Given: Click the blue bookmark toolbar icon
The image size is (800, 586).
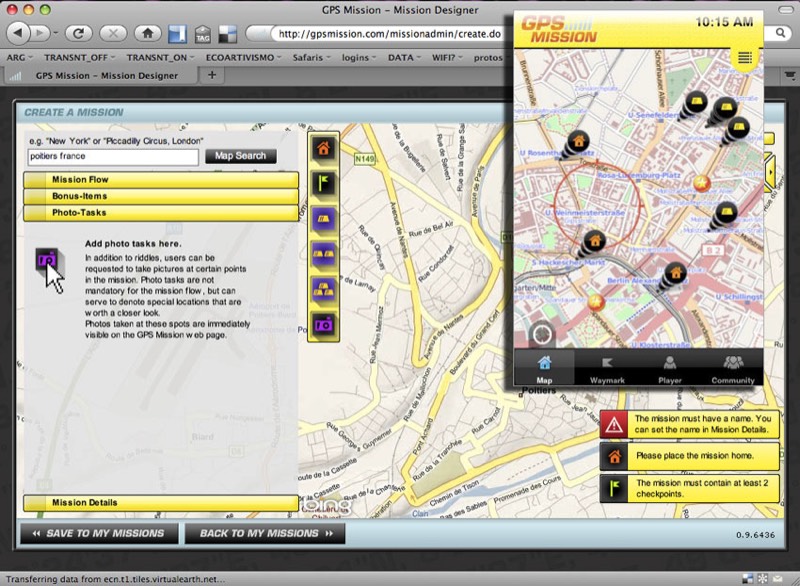Looking at the screenshot, I should [x=178, y=34].
